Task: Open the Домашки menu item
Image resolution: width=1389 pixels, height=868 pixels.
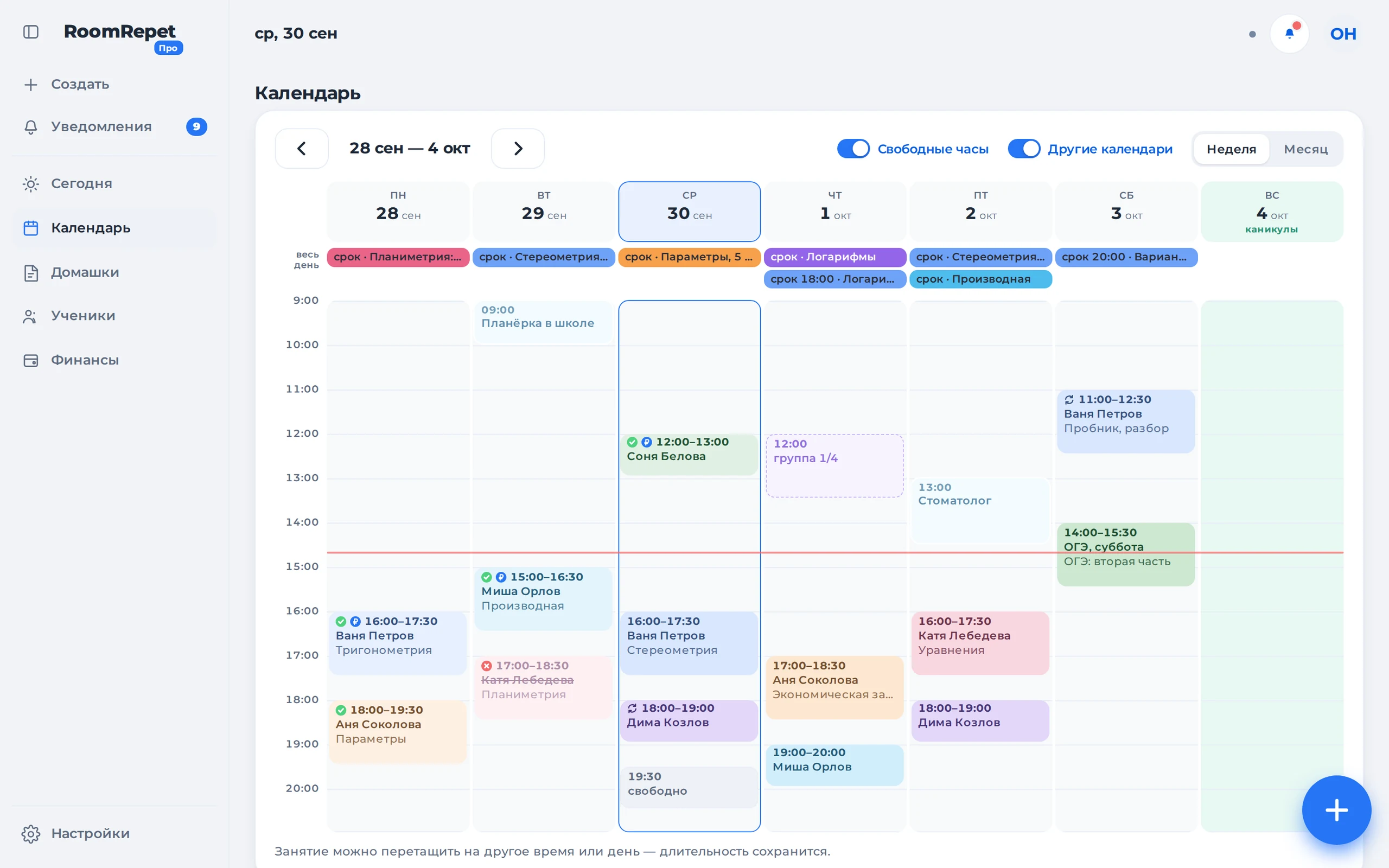Action: 113,273
